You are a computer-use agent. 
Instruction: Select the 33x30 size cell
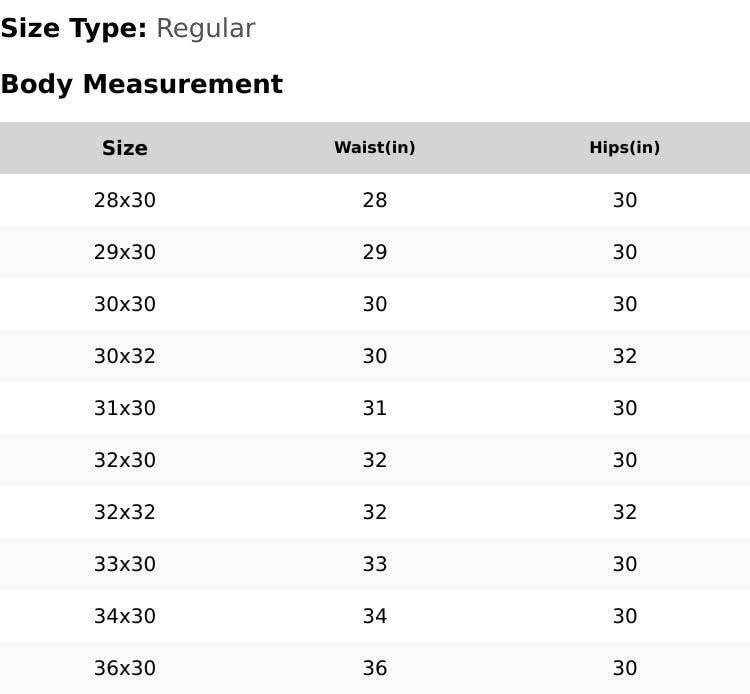[125, 564]
